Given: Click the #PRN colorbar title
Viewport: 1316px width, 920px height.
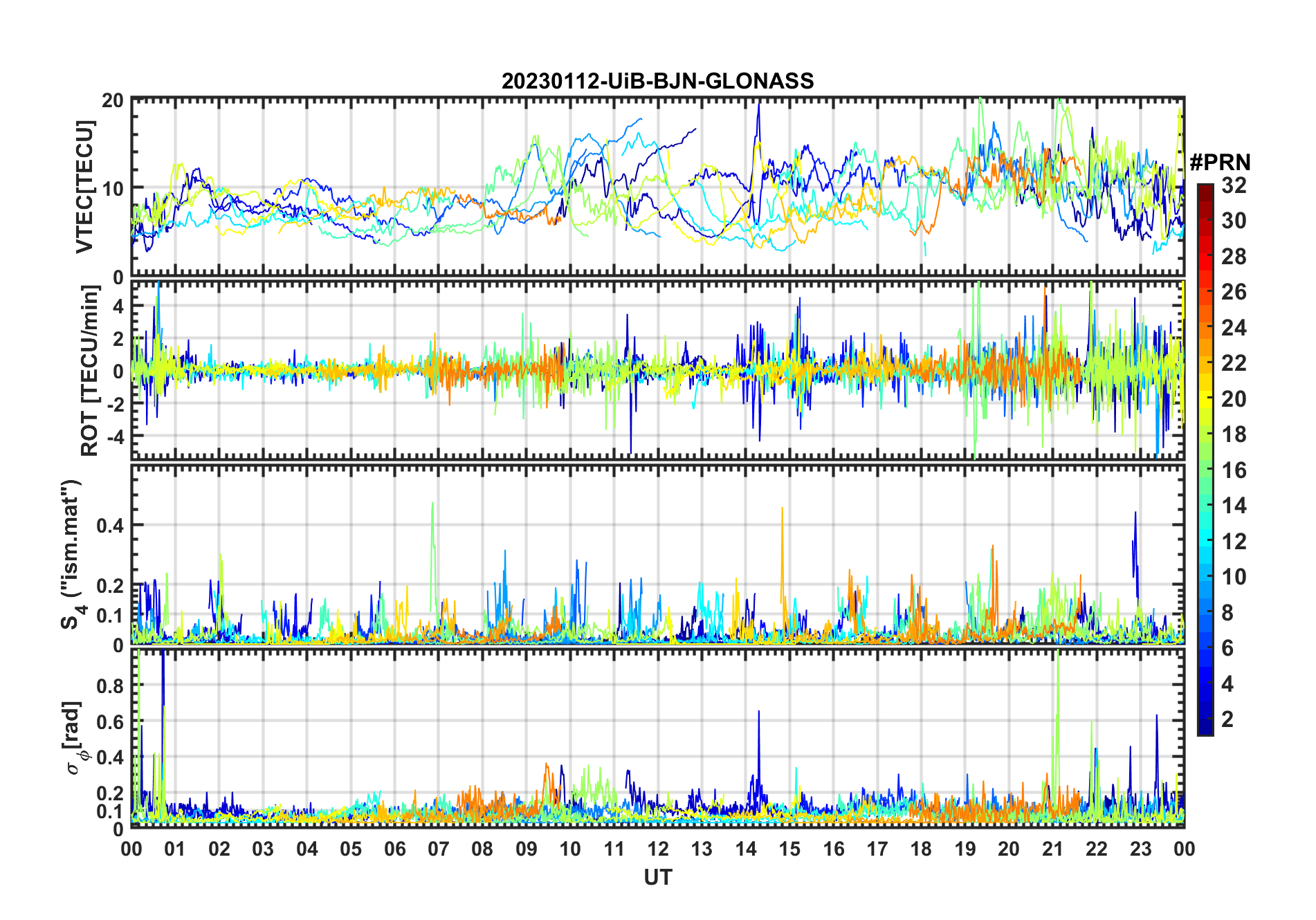Looking at the screenshot, I should 1220,163.
